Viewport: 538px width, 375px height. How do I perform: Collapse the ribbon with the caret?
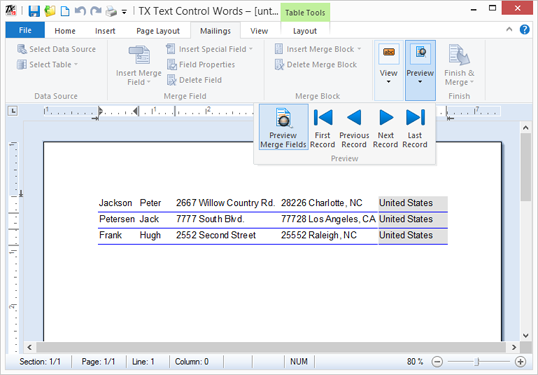(x=509, y=30)
